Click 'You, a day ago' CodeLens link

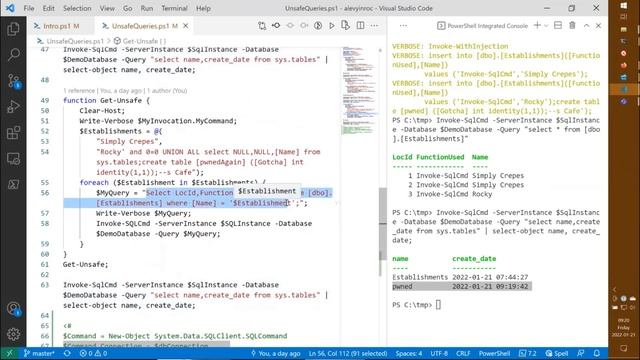point(121,91)
